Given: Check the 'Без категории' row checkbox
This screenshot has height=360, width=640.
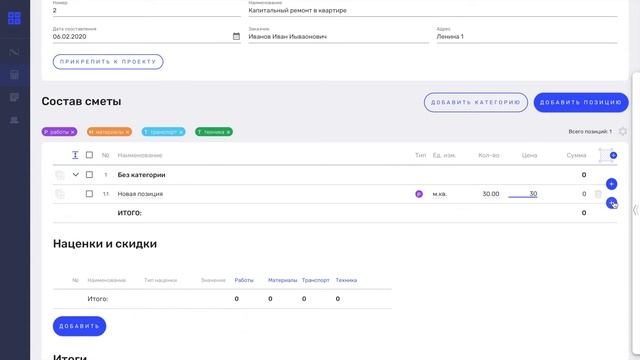Looking at the screenshot, I should point(89,175).
